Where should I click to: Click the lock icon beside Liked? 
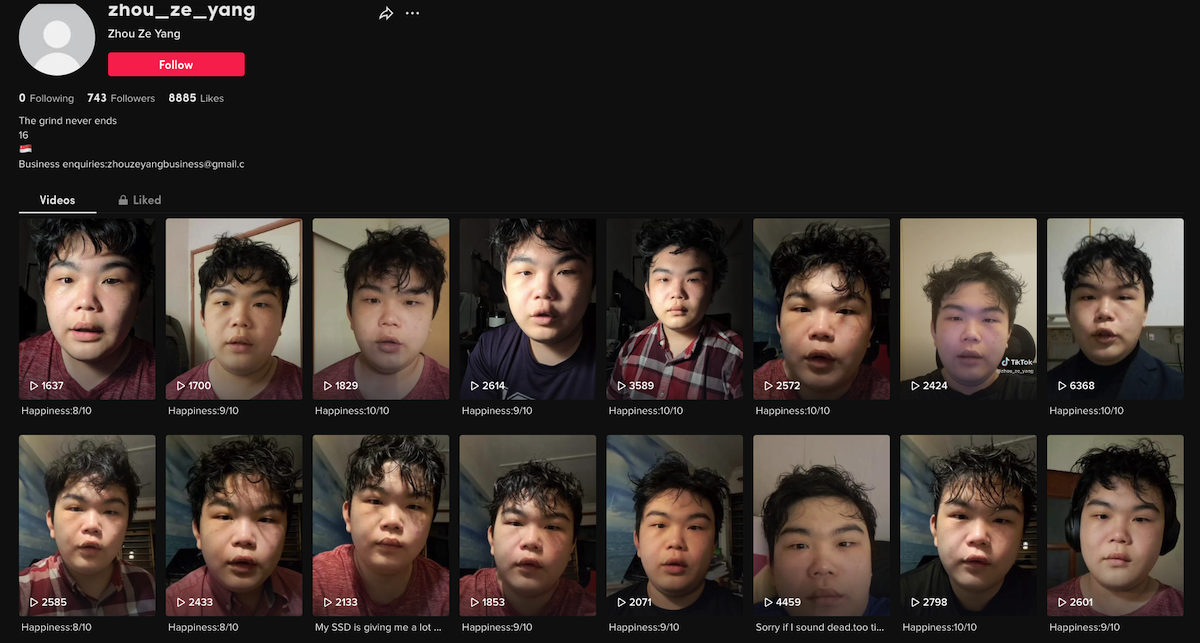click(121, 199)
